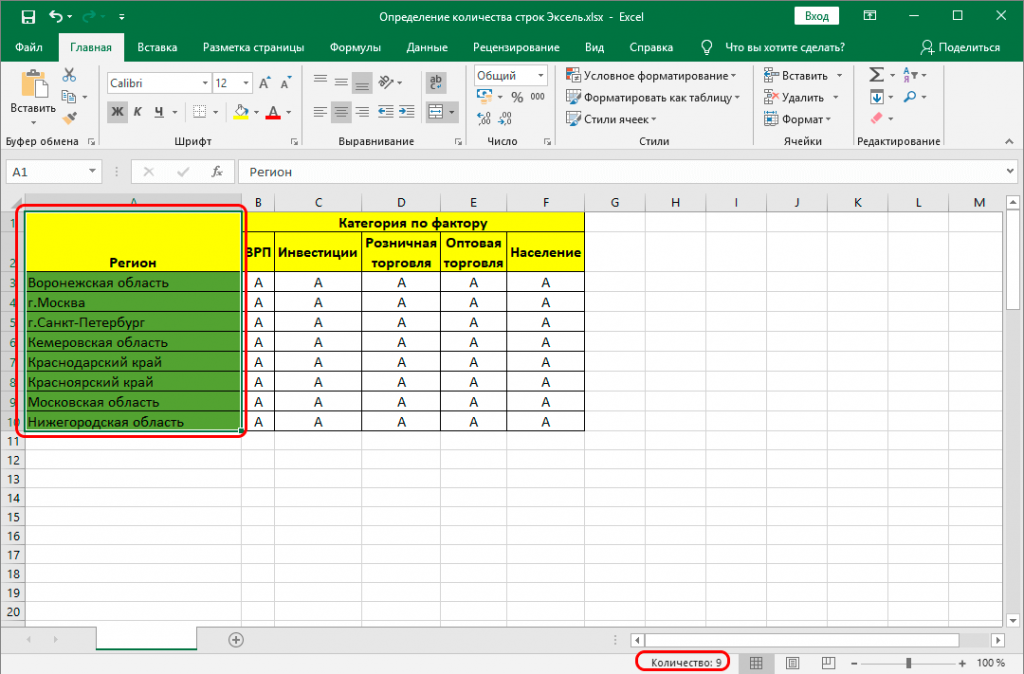Click the Поделиться share button

pyautogui.click(x=960, y=47)
